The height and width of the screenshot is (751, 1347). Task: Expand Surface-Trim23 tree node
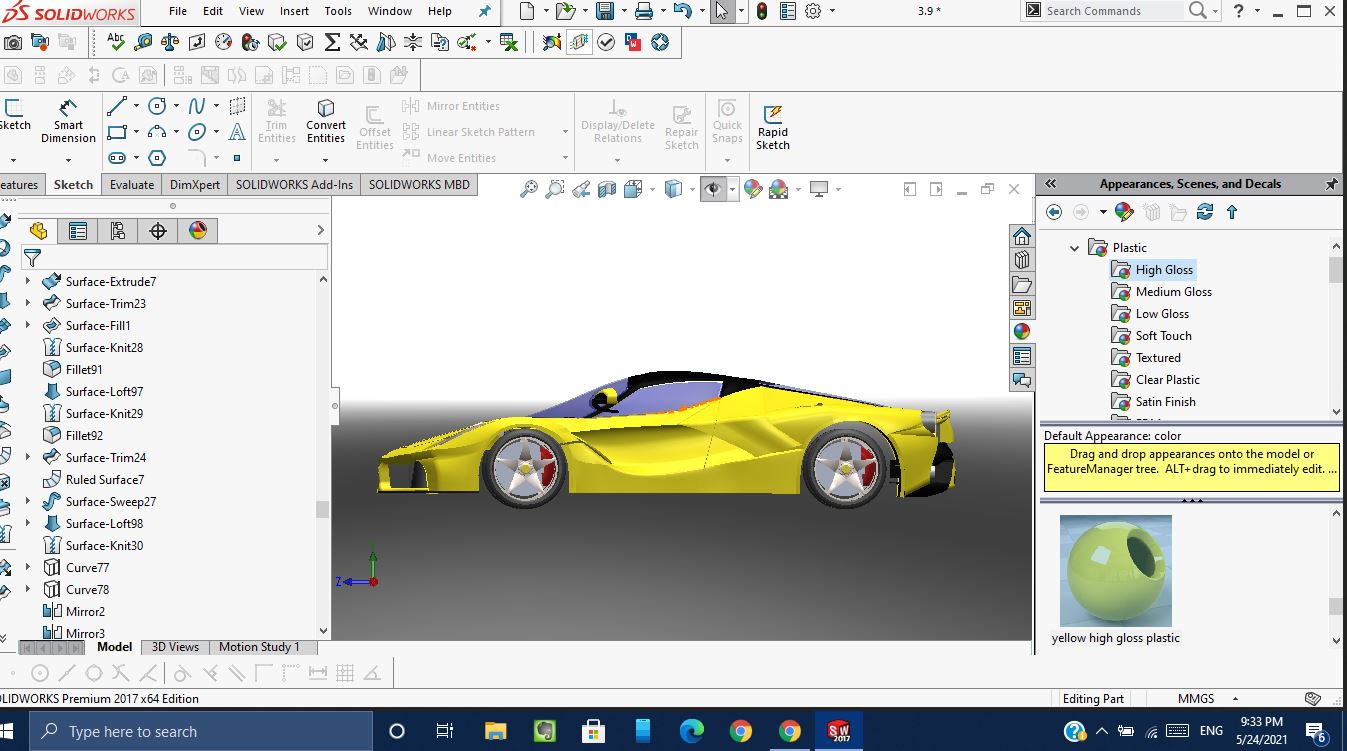pyautogui.click(x=28, y=304)
